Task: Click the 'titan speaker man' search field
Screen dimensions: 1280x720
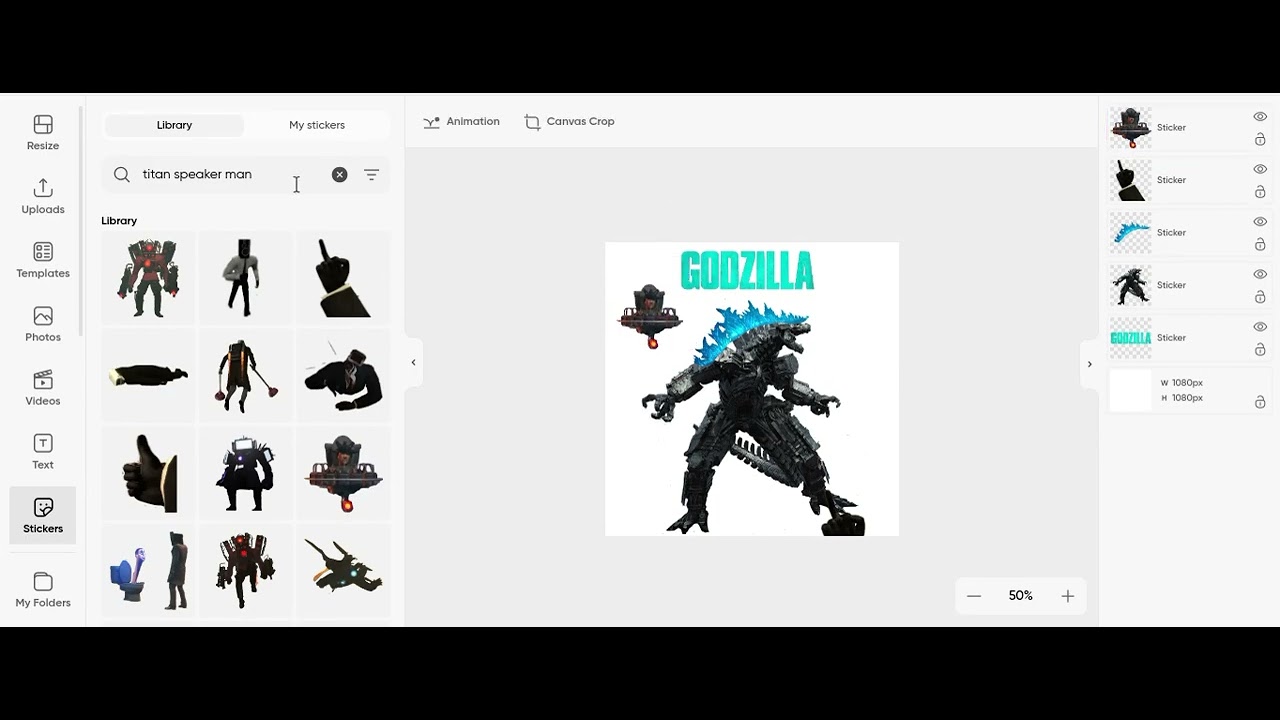Action: point(233,174)
